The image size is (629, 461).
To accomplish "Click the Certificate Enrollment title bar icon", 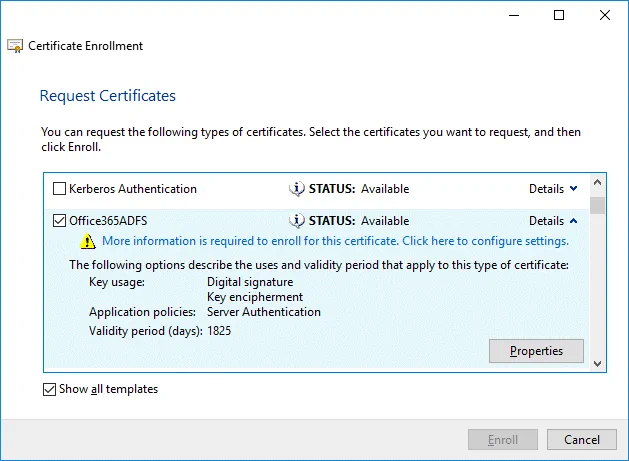I will [16, 46].
